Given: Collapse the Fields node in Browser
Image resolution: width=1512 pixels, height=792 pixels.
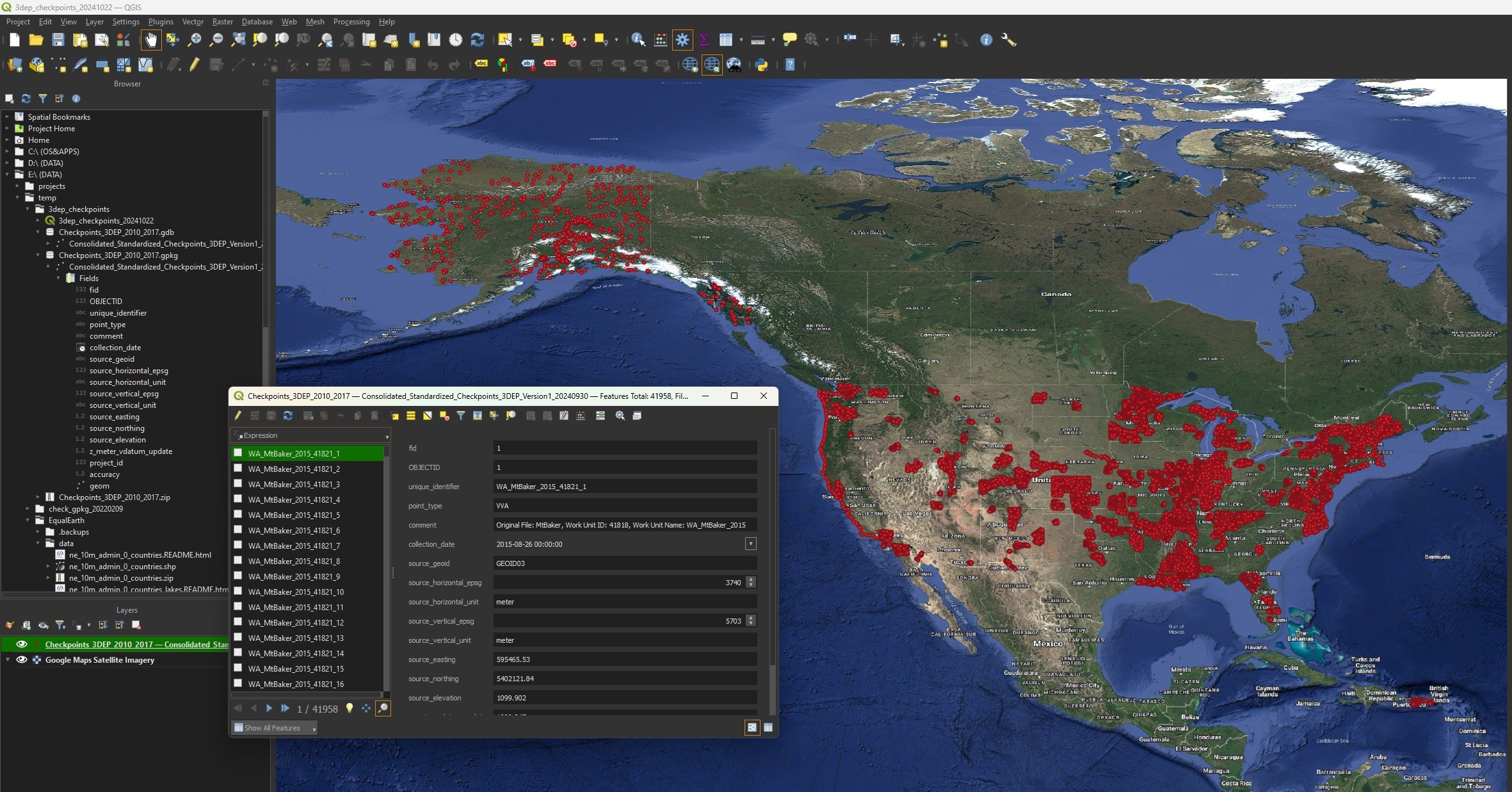Looking at the screenshot, I should [x=59, y=278].
